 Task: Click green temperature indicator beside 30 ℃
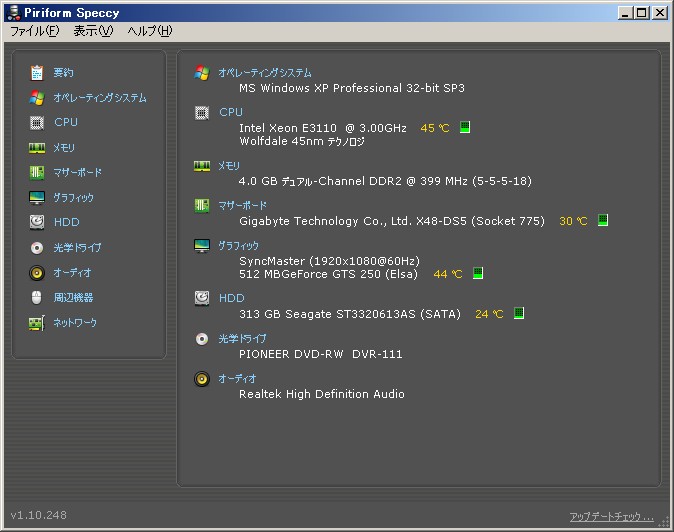[x=603, y=220]
